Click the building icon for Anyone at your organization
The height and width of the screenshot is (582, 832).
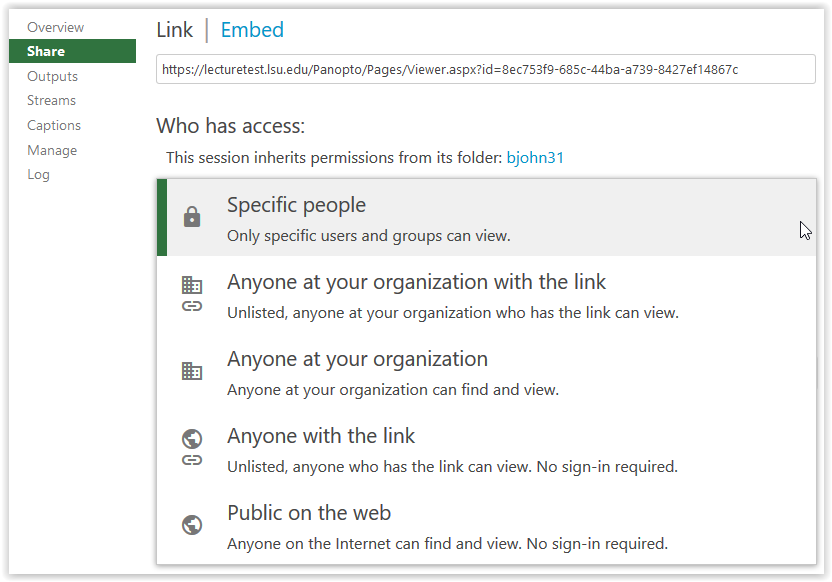point(192,371)
